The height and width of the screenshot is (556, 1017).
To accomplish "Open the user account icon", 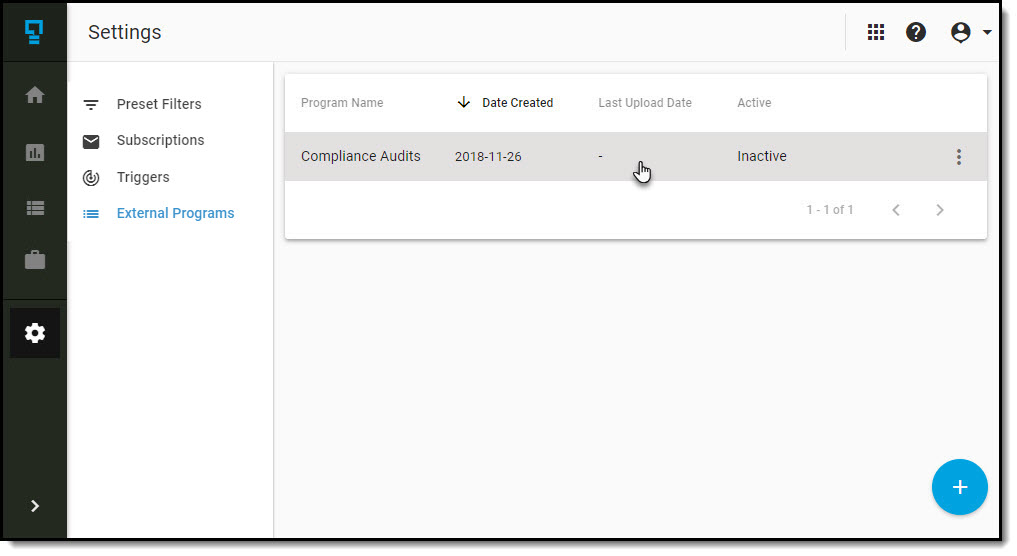I will click(960, 32).
